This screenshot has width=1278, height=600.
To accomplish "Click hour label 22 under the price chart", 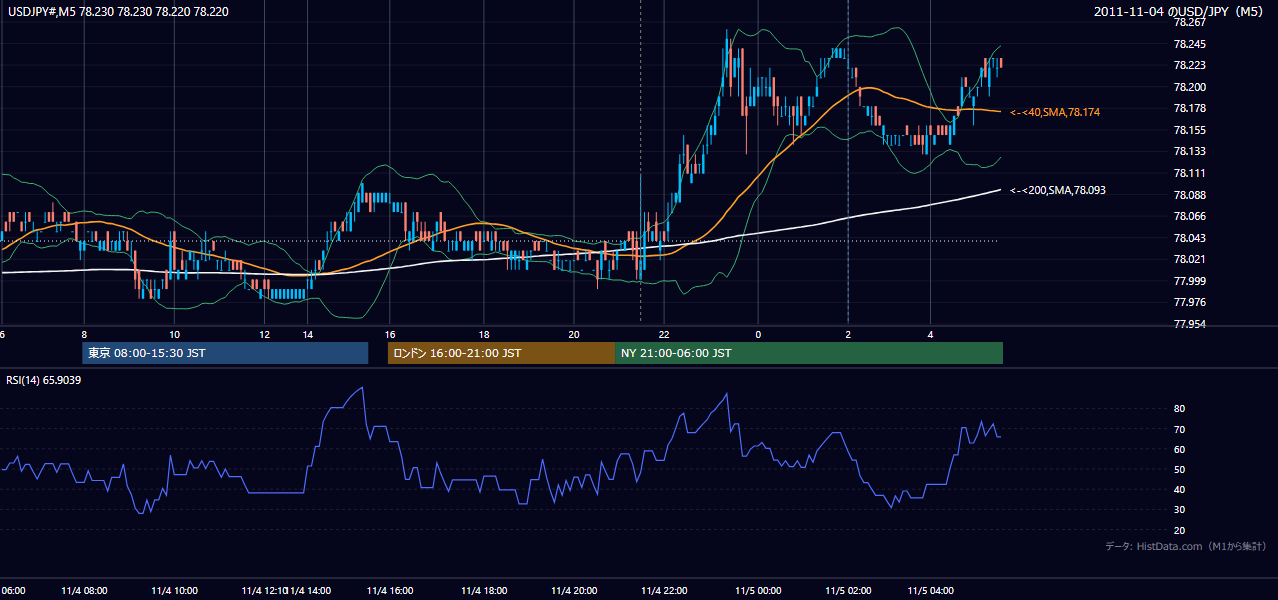I will point(664,334).
